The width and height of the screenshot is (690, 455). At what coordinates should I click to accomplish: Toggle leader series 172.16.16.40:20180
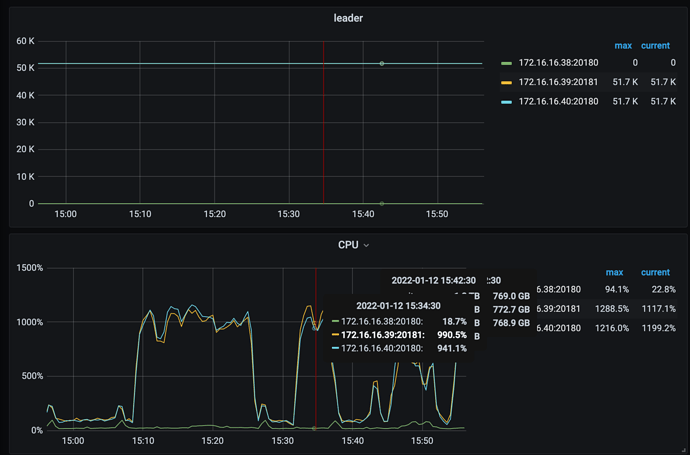(558, 102)
